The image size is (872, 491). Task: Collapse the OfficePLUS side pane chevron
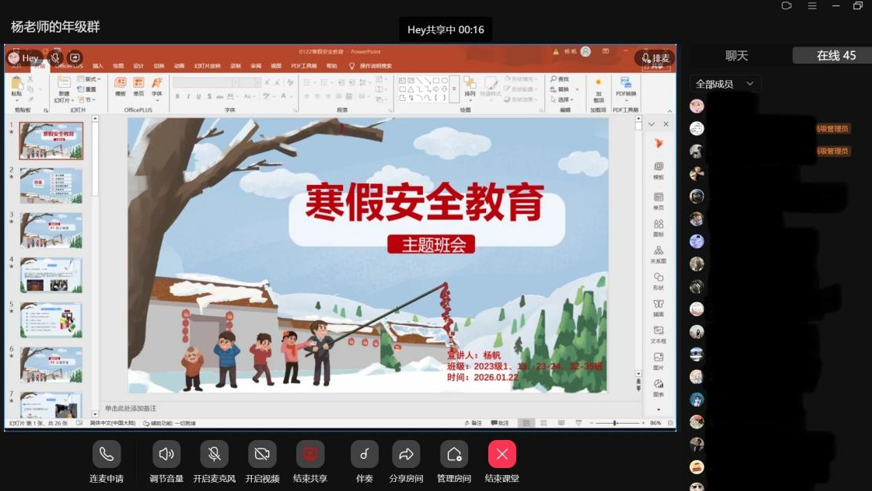[x=651, y=124]
